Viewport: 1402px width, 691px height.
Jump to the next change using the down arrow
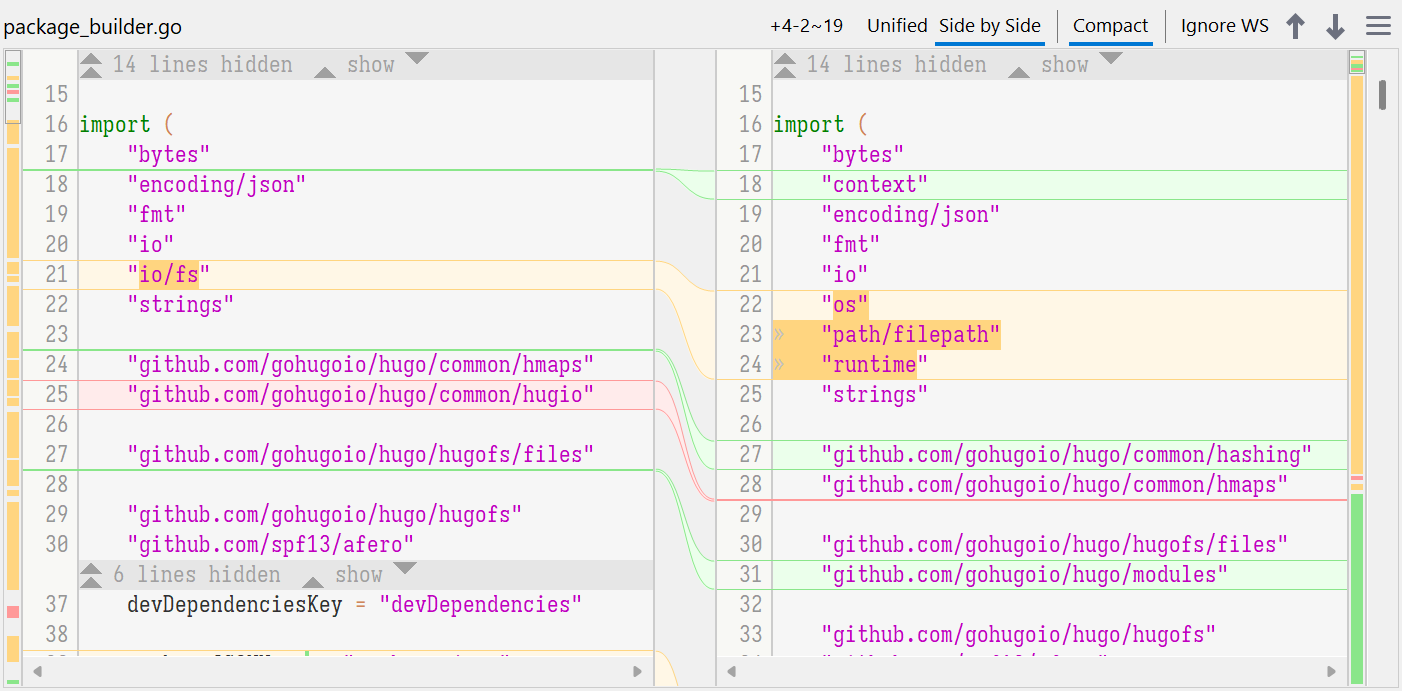(x=1335, y=25)
